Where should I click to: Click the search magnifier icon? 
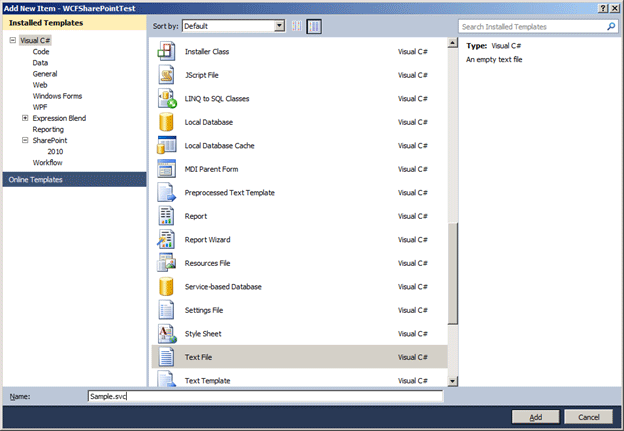coord(611,27)
